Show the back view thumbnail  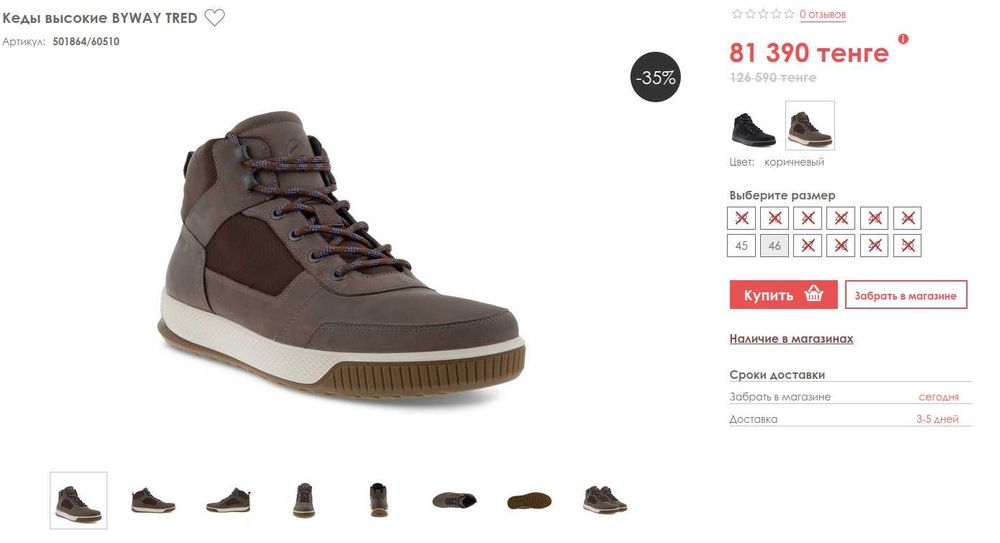(x=379, y=500)
